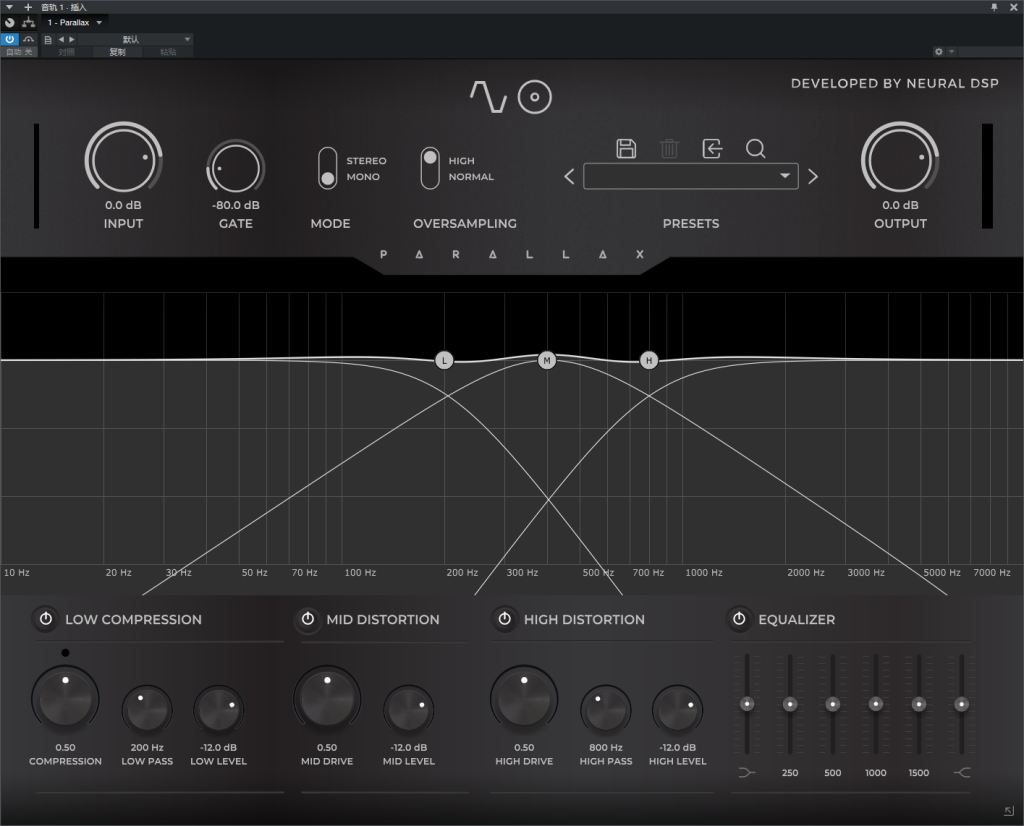Click the circular target logo icon at top
The width and height of the screenshot is (1024, 826).
(535, 97)
